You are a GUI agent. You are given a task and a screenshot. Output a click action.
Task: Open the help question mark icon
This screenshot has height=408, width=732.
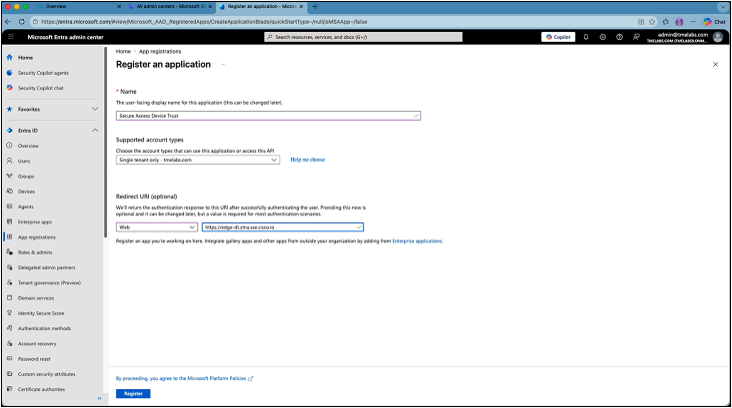tap(619, 37)
